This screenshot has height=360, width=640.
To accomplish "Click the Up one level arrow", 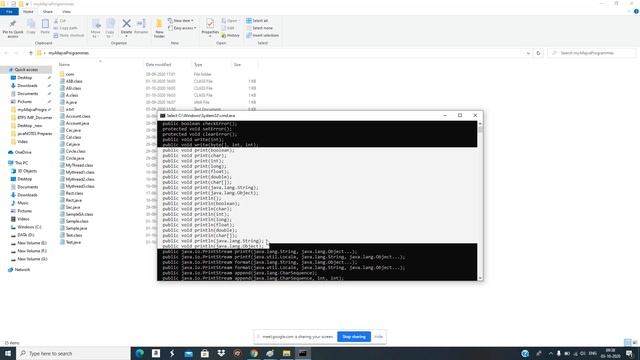I will pos(31,53).
